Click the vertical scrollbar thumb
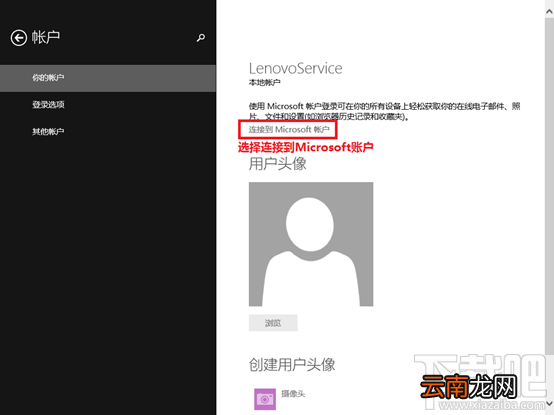The width and height of the screenshot is (554, 415). [x=549, y=185]
